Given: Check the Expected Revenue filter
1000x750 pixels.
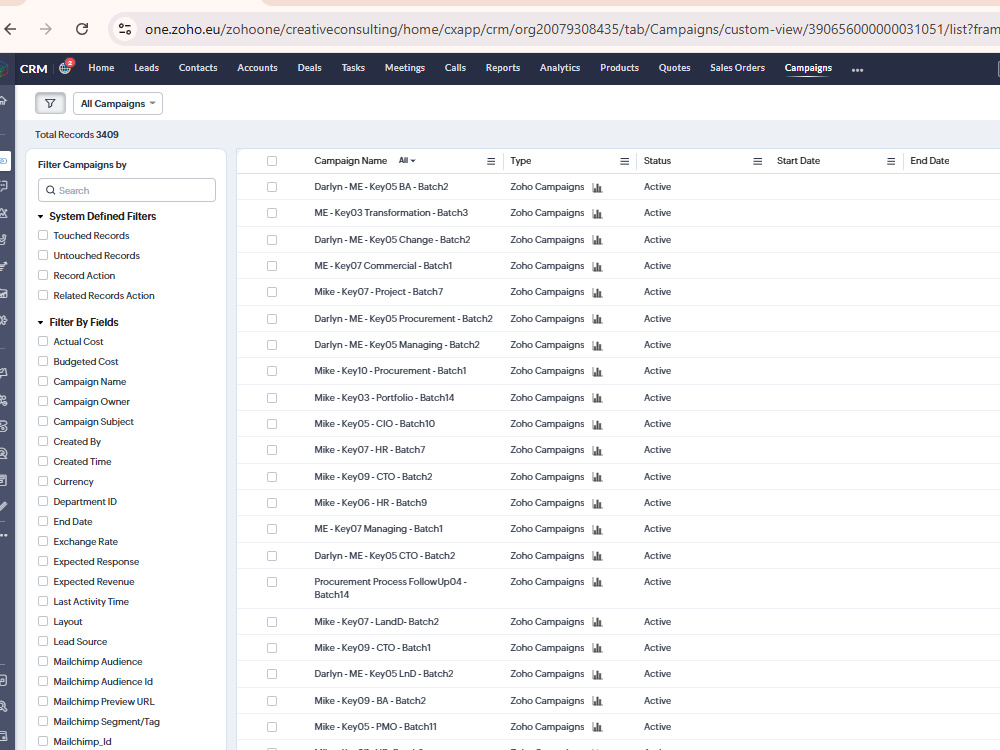Looking at the screenshot, I should pos(43,581).
